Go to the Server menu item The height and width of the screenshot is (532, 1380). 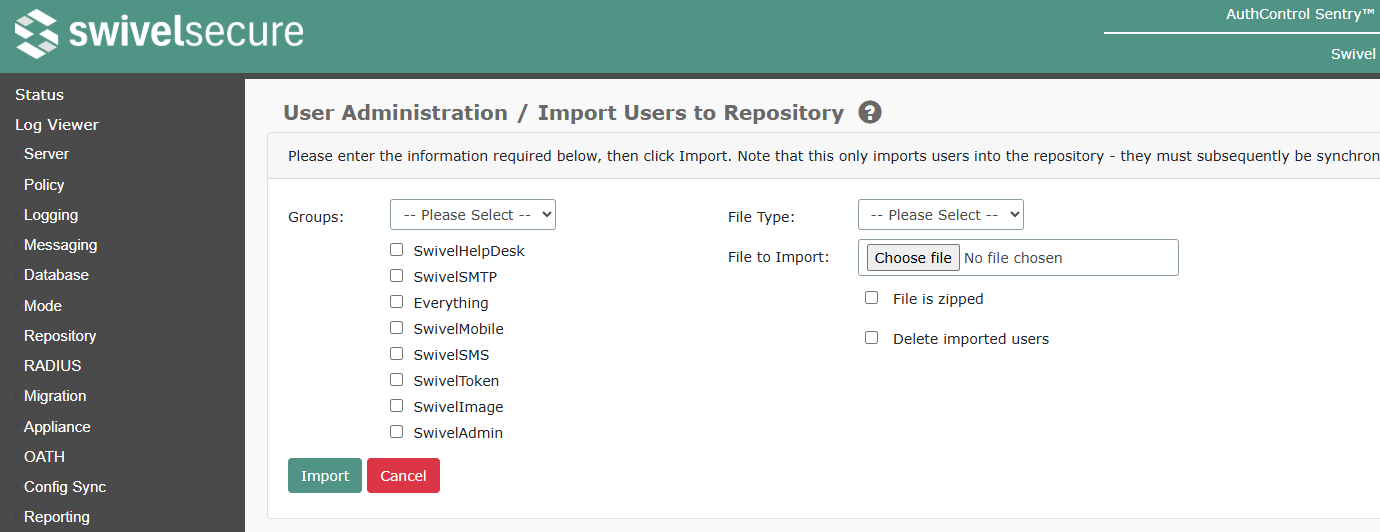[46, 154]
